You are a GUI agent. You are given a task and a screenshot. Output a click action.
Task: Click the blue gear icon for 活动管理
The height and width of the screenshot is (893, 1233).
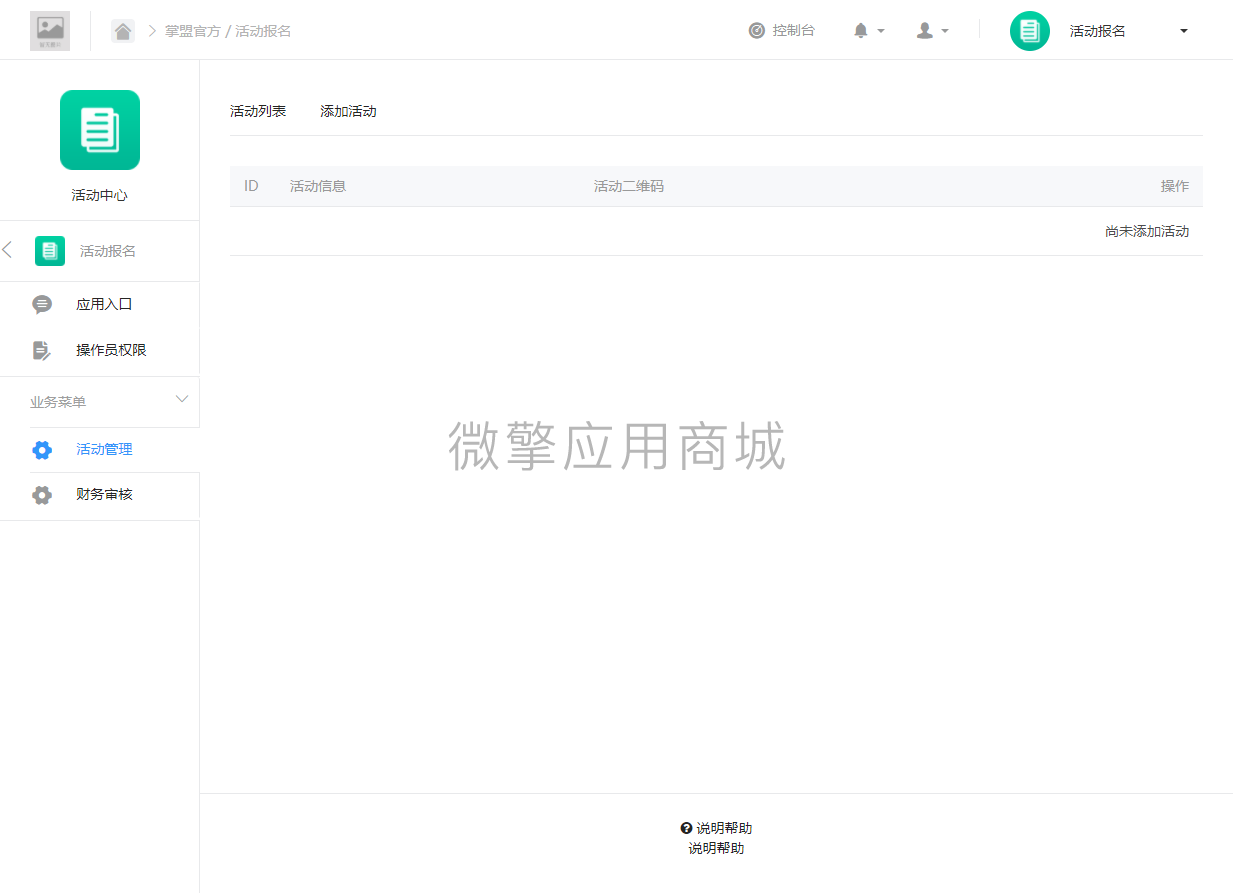(42, 450)
